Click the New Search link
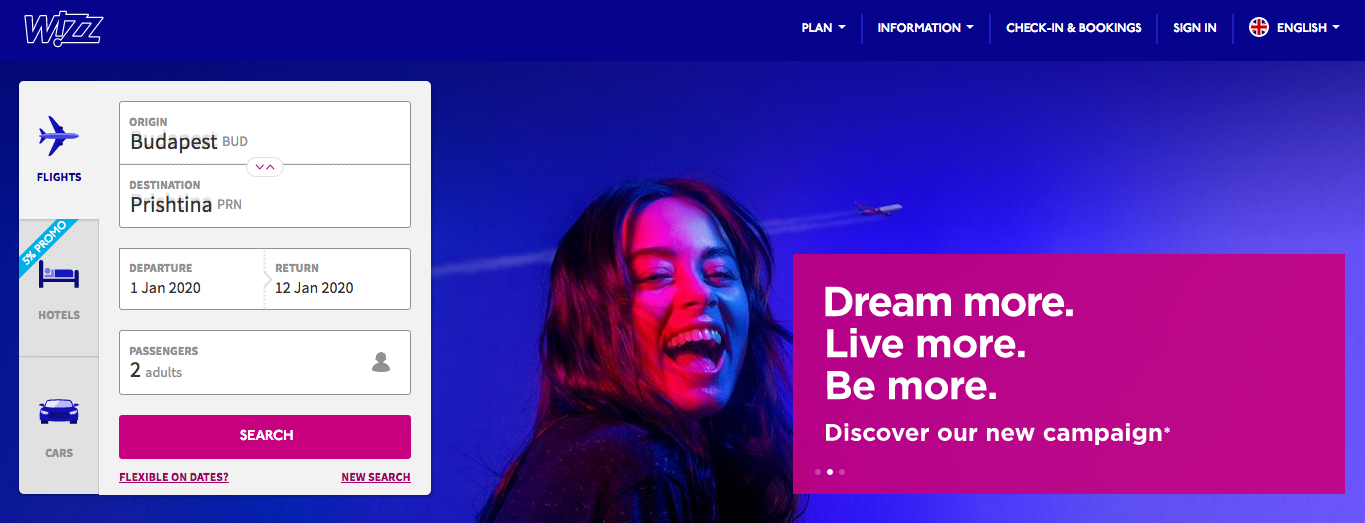Image resolution: width=1365 pixels, height=523 pixels. coord(376,477)
